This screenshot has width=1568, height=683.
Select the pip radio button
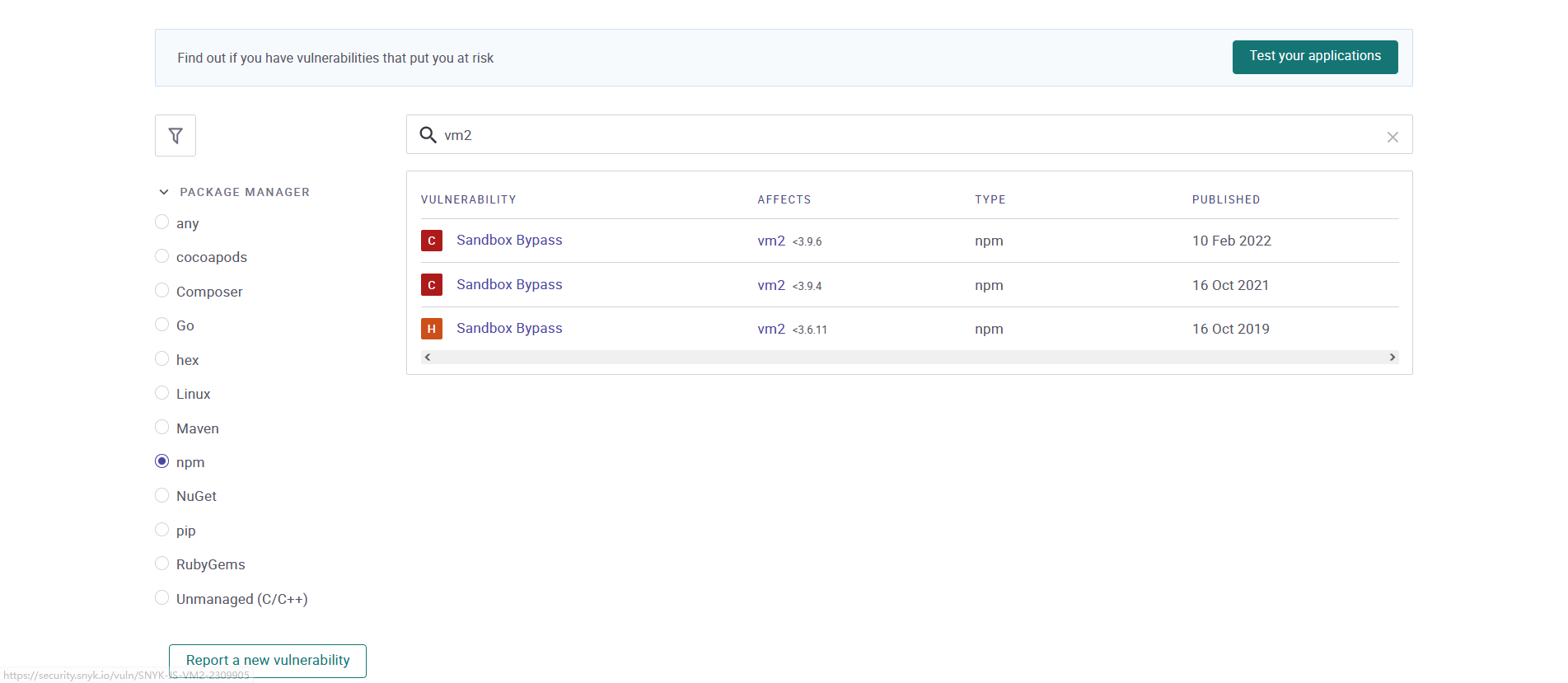click(x=162, y=530)
